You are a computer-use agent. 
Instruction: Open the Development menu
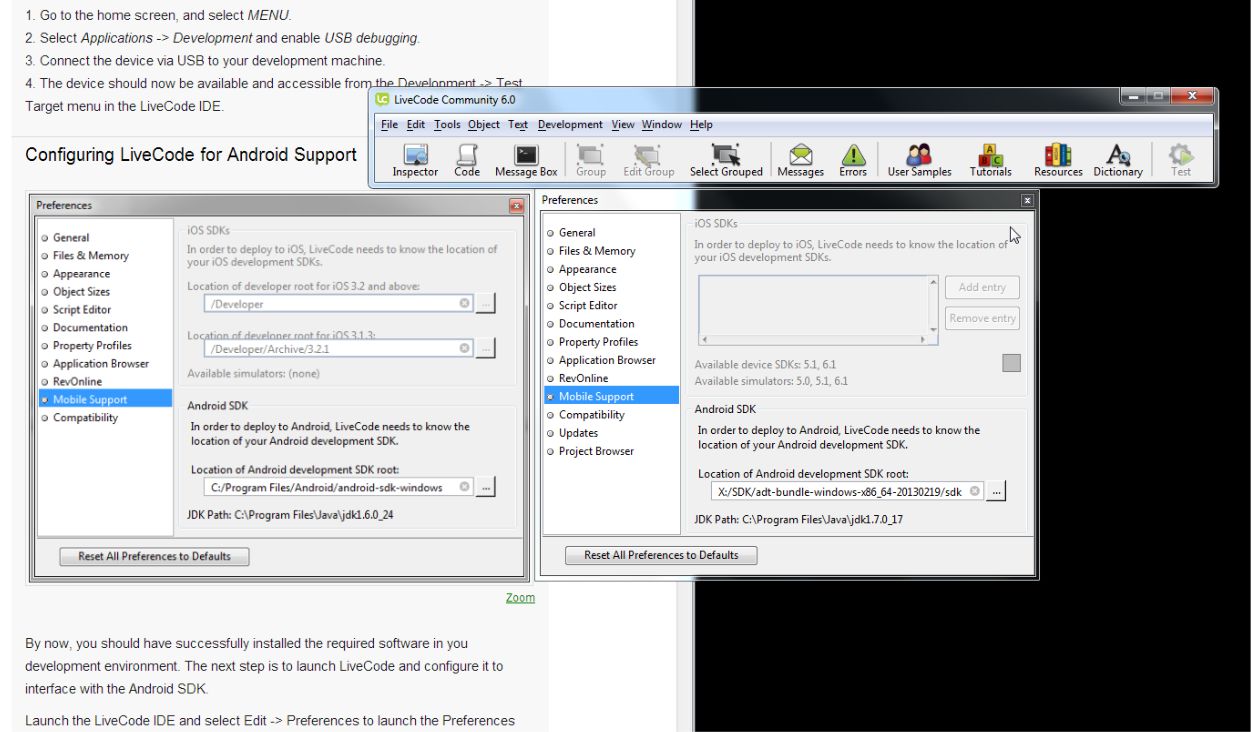570,125
